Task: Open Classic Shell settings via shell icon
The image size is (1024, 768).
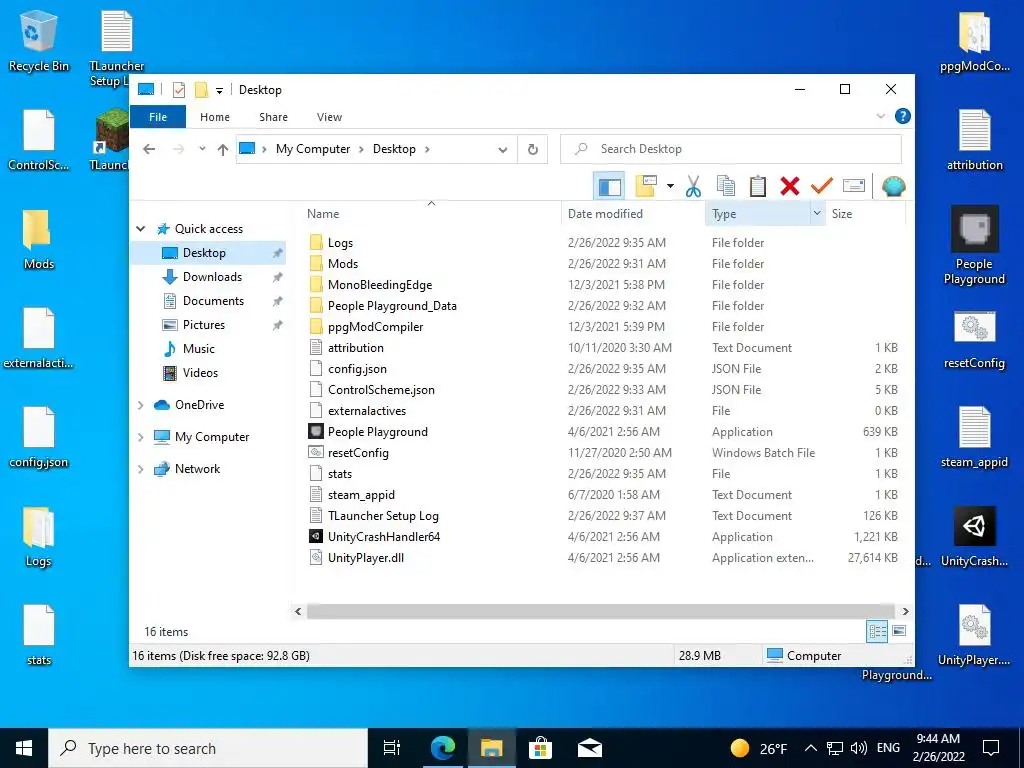Action: 893,187
